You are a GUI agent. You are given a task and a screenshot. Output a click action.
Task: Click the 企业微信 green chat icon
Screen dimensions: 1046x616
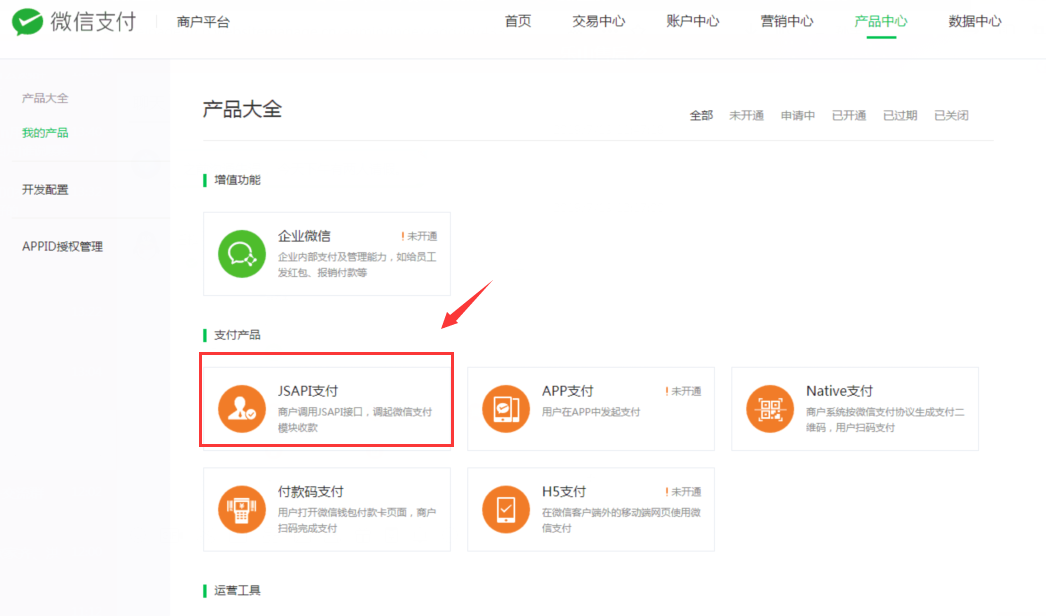(242, 254)
